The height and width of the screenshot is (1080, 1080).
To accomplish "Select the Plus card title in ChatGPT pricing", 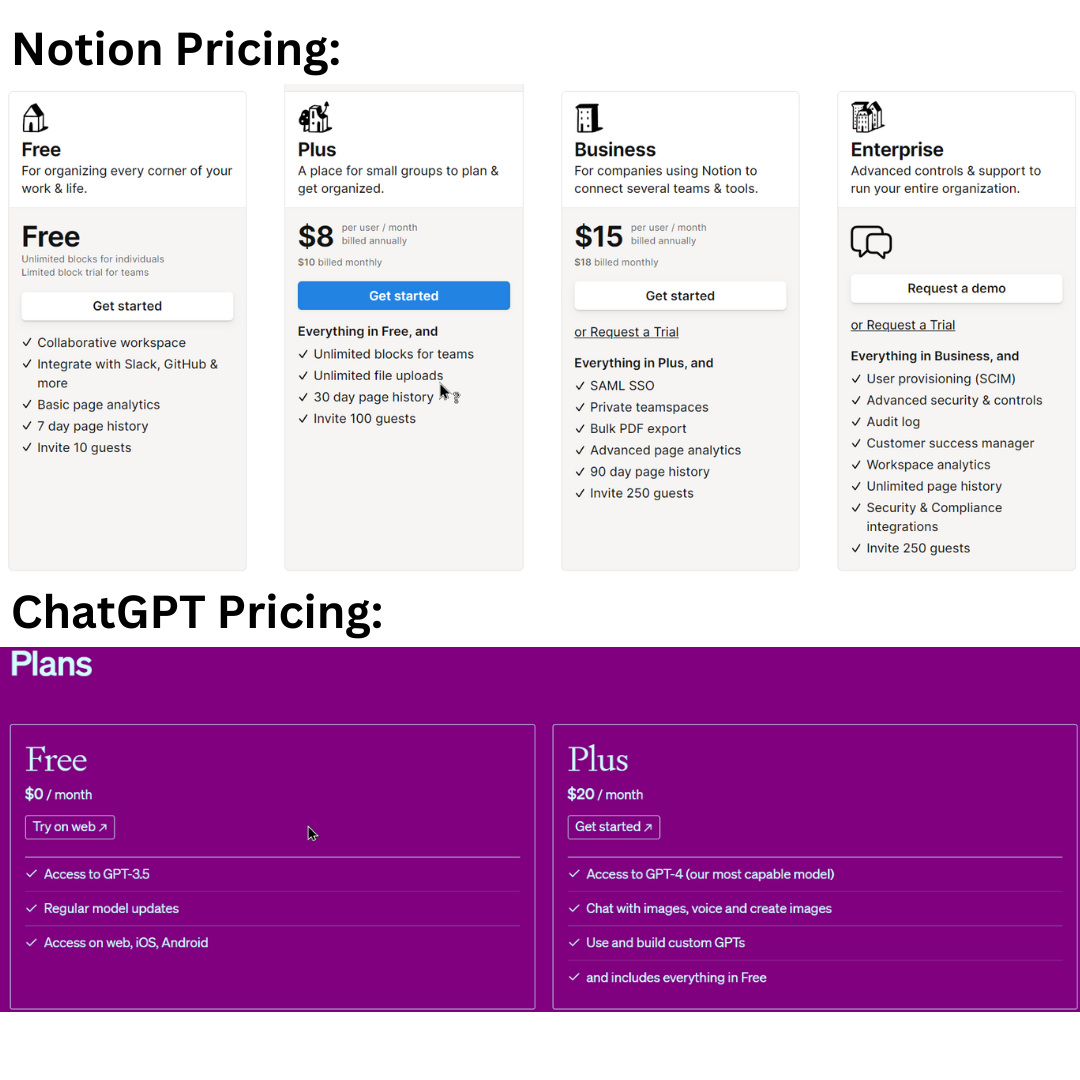I will (x=597, y=760).
